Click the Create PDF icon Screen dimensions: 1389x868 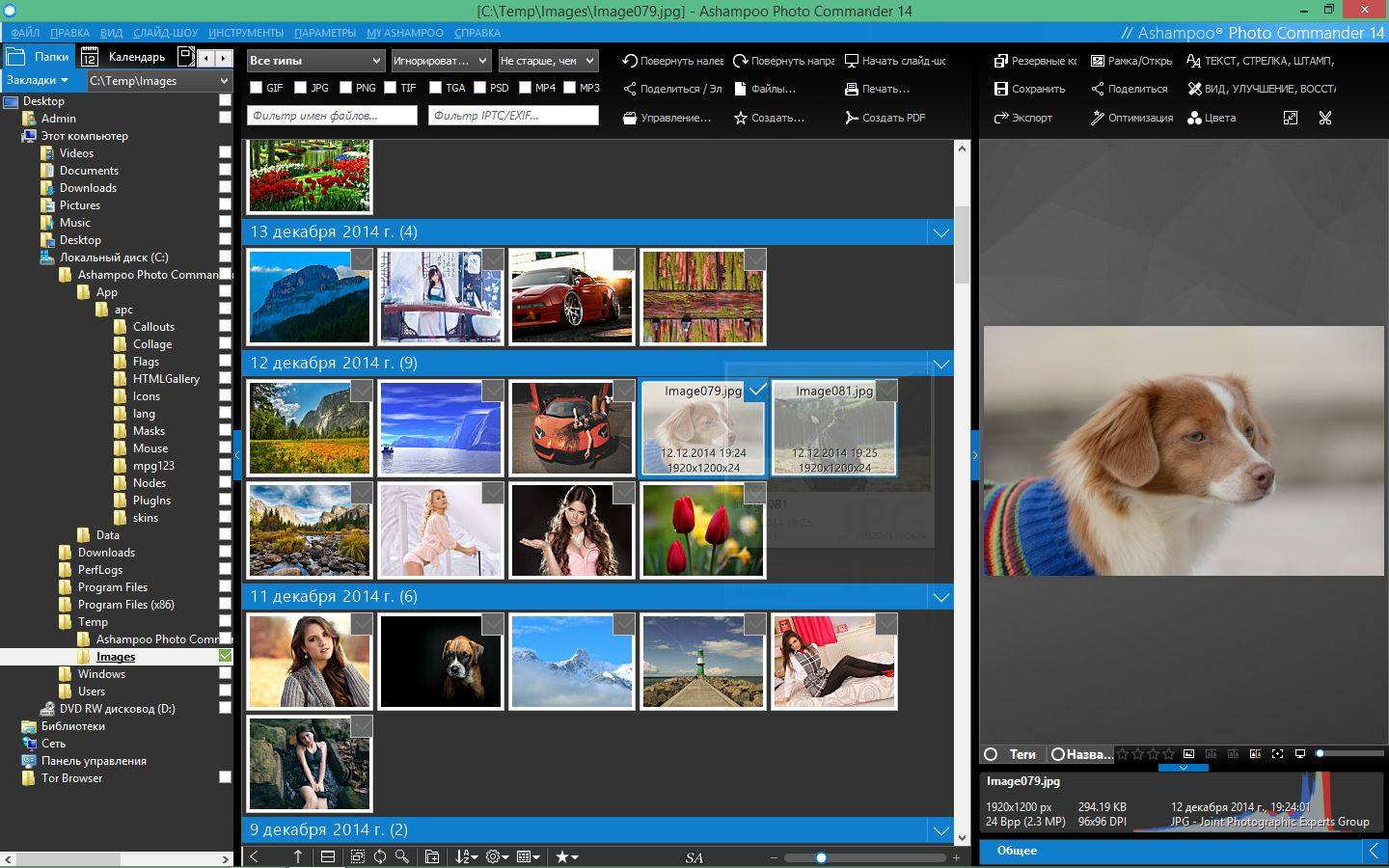point(852,118)
